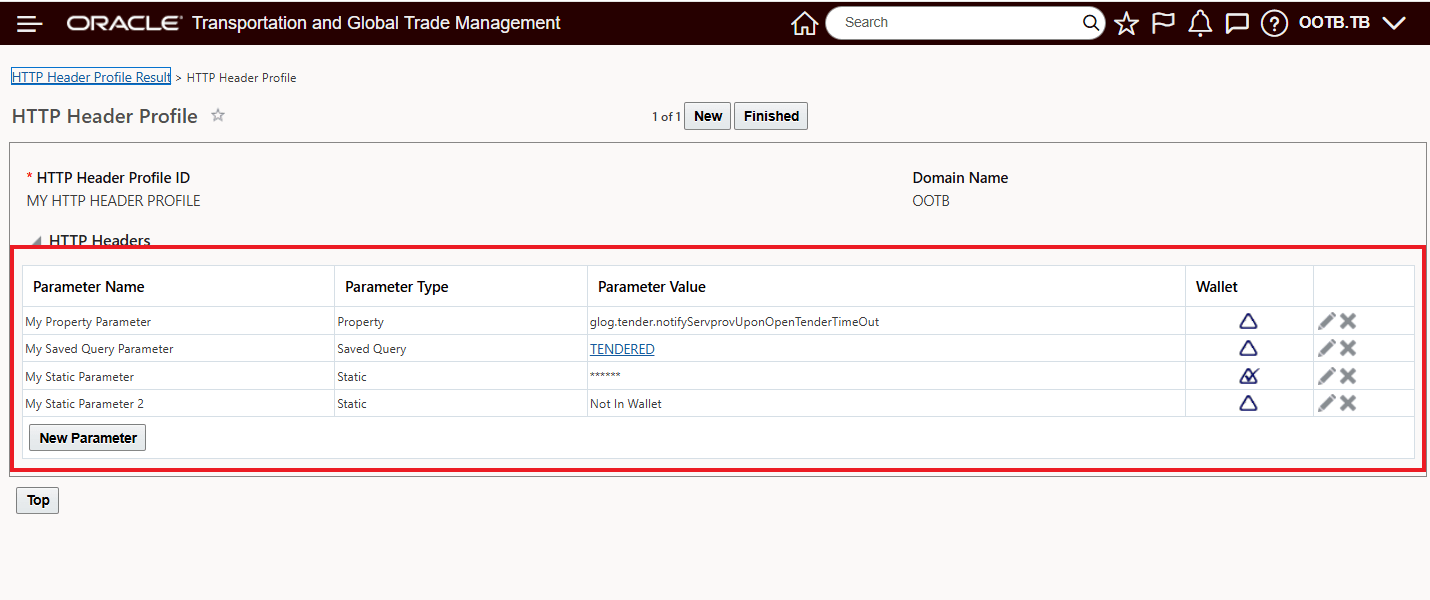
Task: Return via the HTTP Header Profile Result breadcrumb
Action: (90, 76)
